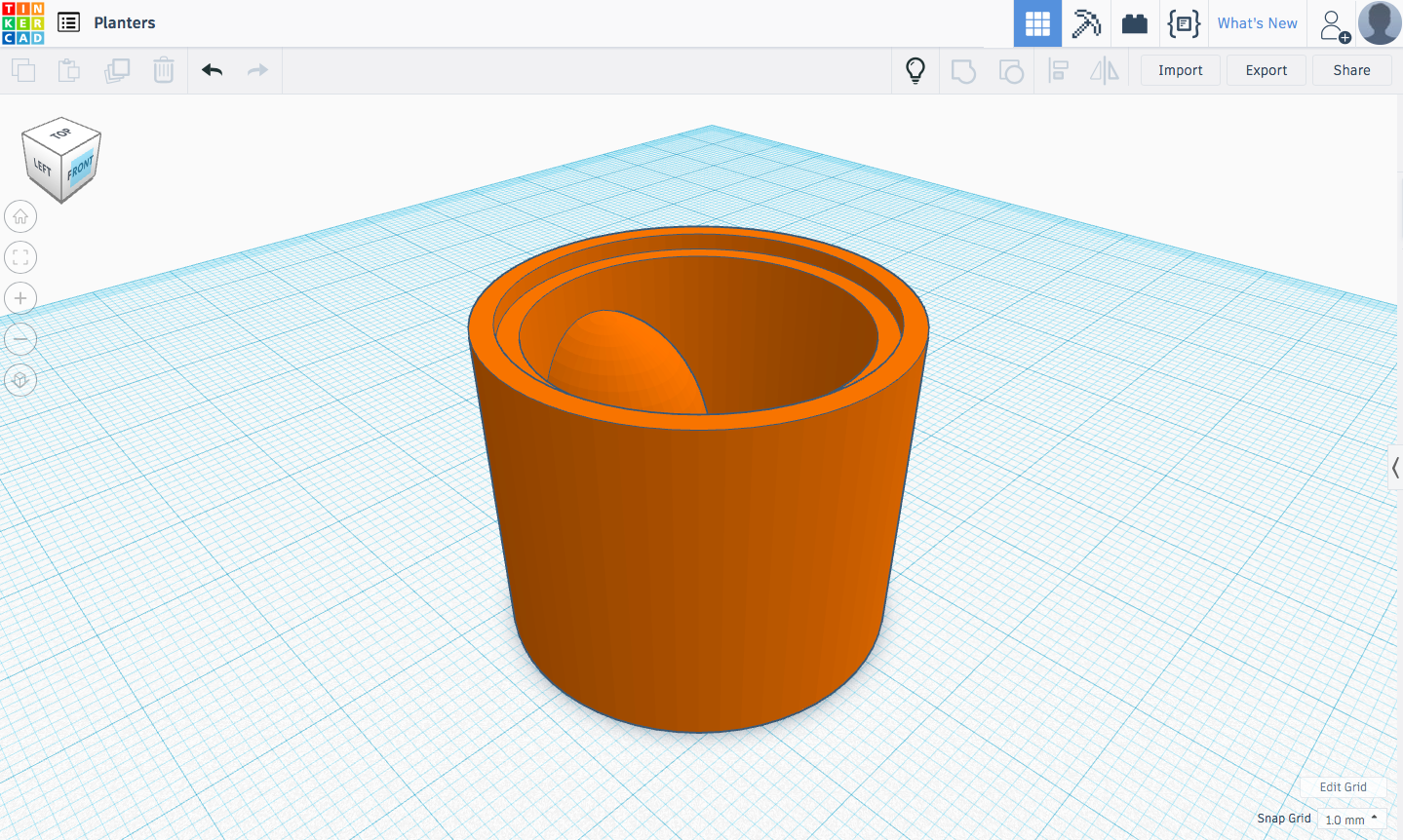Click the FRONT face of the view cube
Screen dimensions: 1403x840
point(81,169)
